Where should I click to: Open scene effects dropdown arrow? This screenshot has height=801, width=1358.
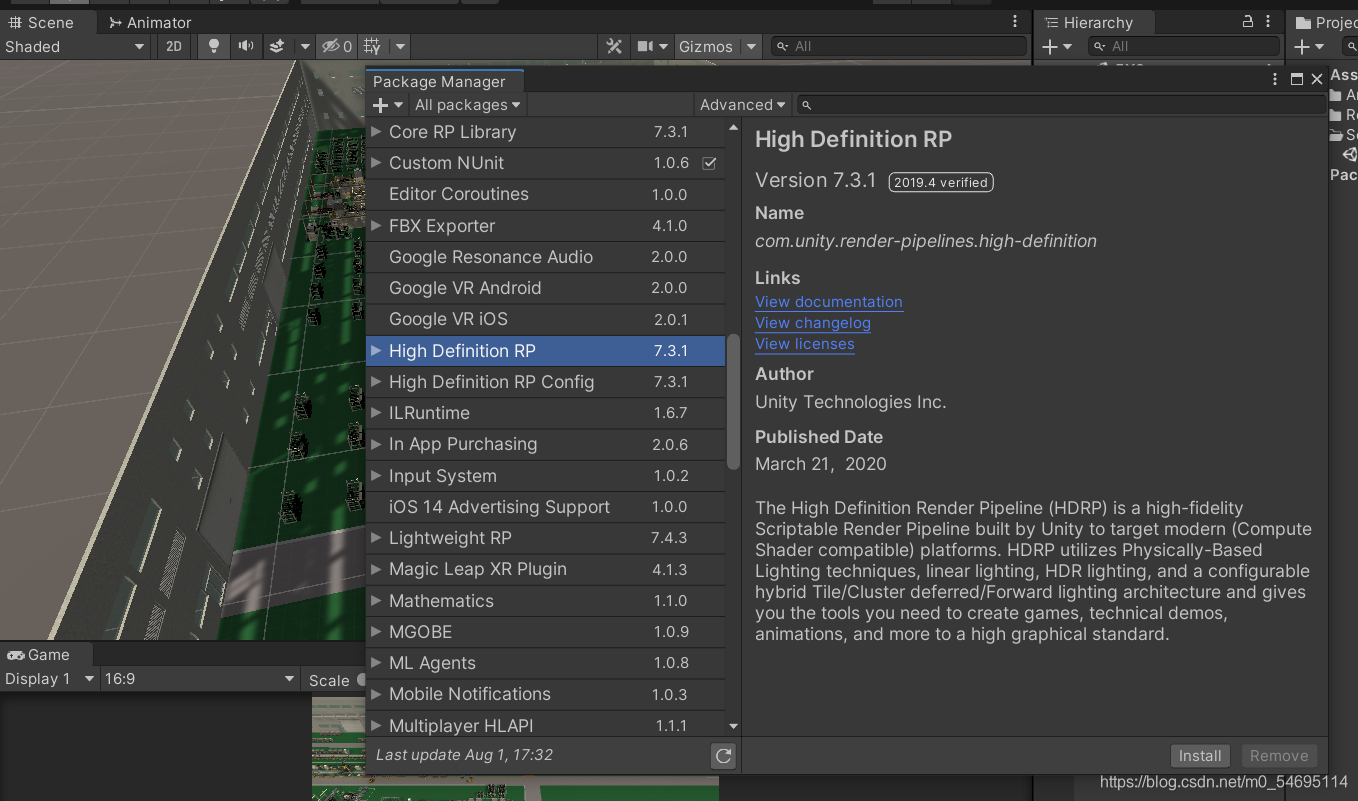click(x=305, y=46)
